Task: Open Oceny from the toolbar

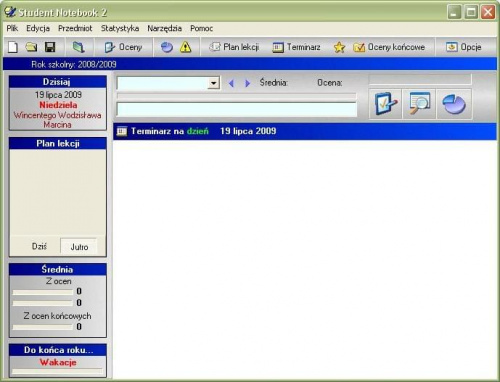Action: click(123, 47)
